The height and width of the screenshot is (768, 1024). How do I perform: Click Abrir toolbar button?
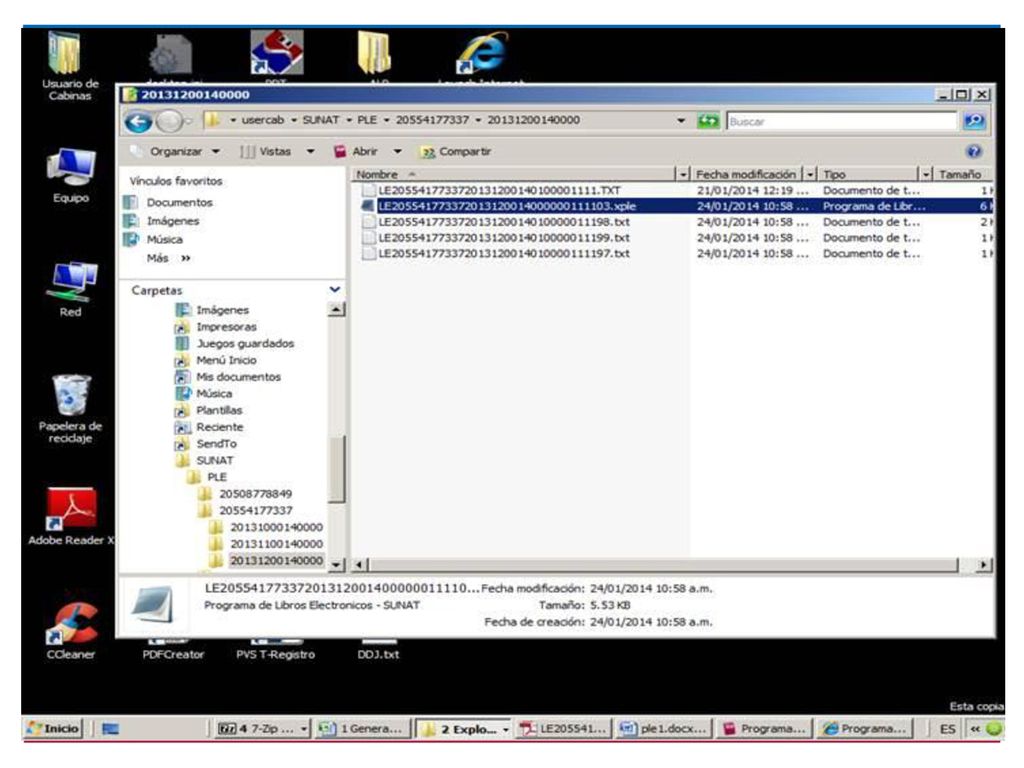[x=357, y=152]
